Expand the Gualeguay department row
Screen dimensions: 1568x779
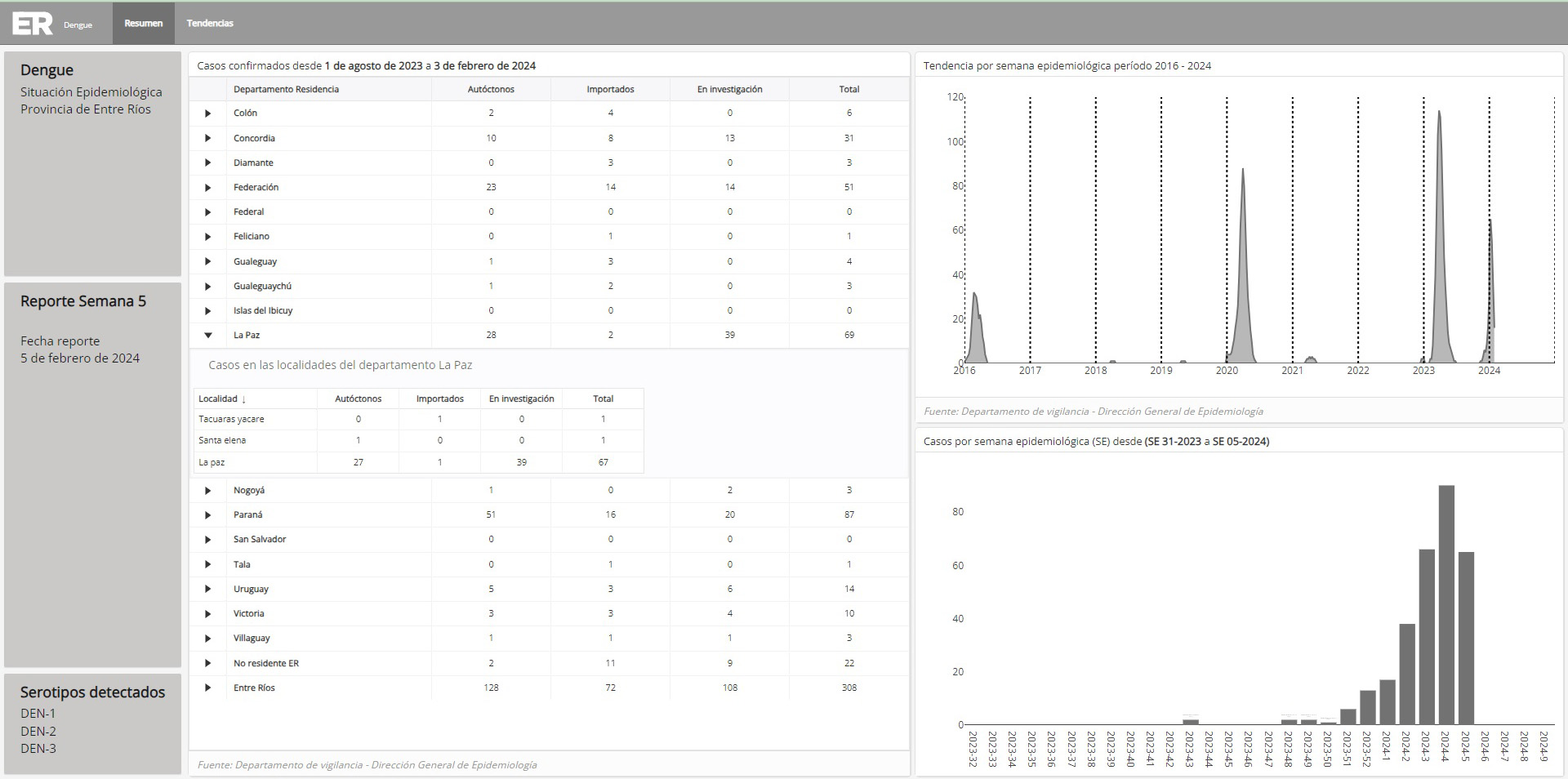207,262
